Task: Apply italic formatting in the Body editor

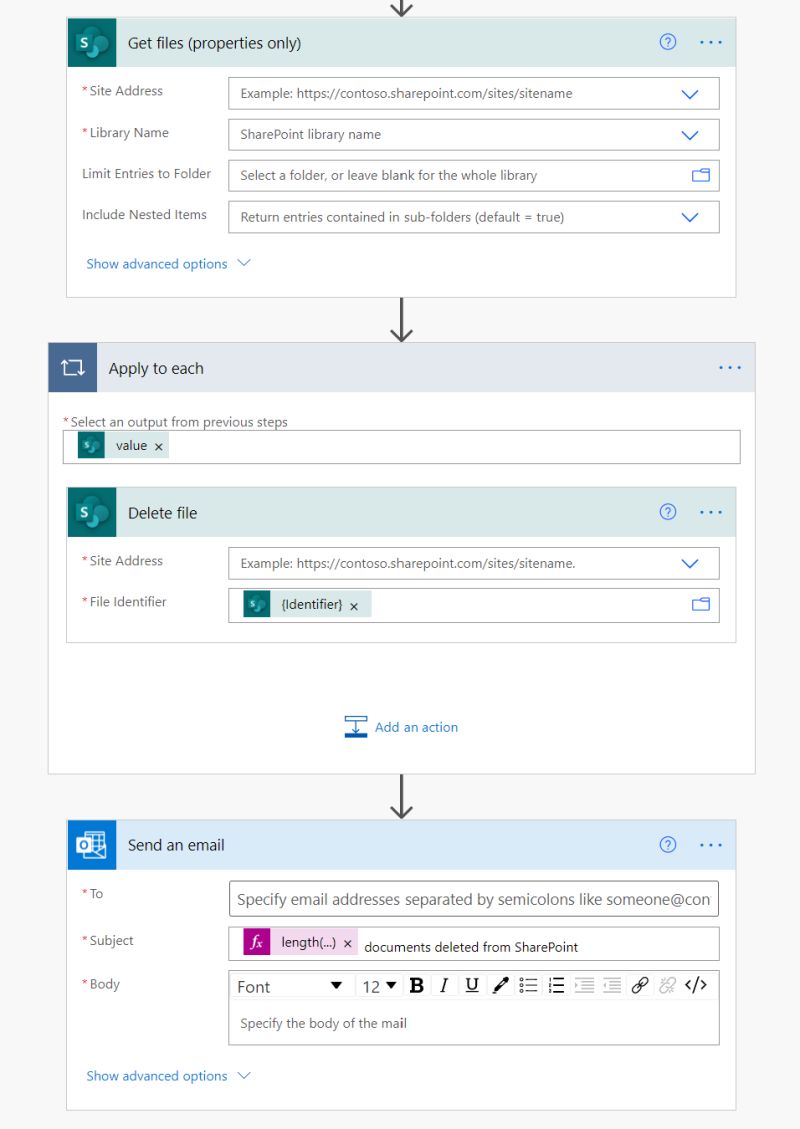Action: [443, 985]
